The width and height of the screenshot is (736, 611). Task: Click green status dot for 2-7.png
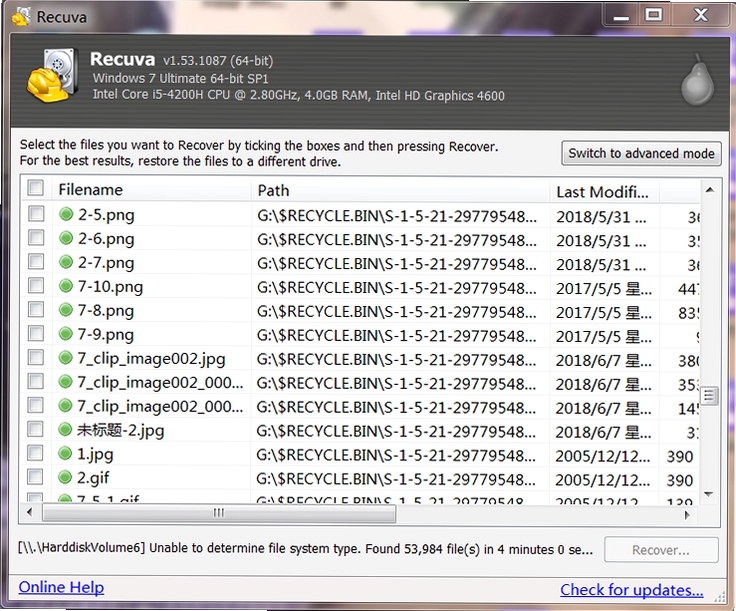point(66,262)
